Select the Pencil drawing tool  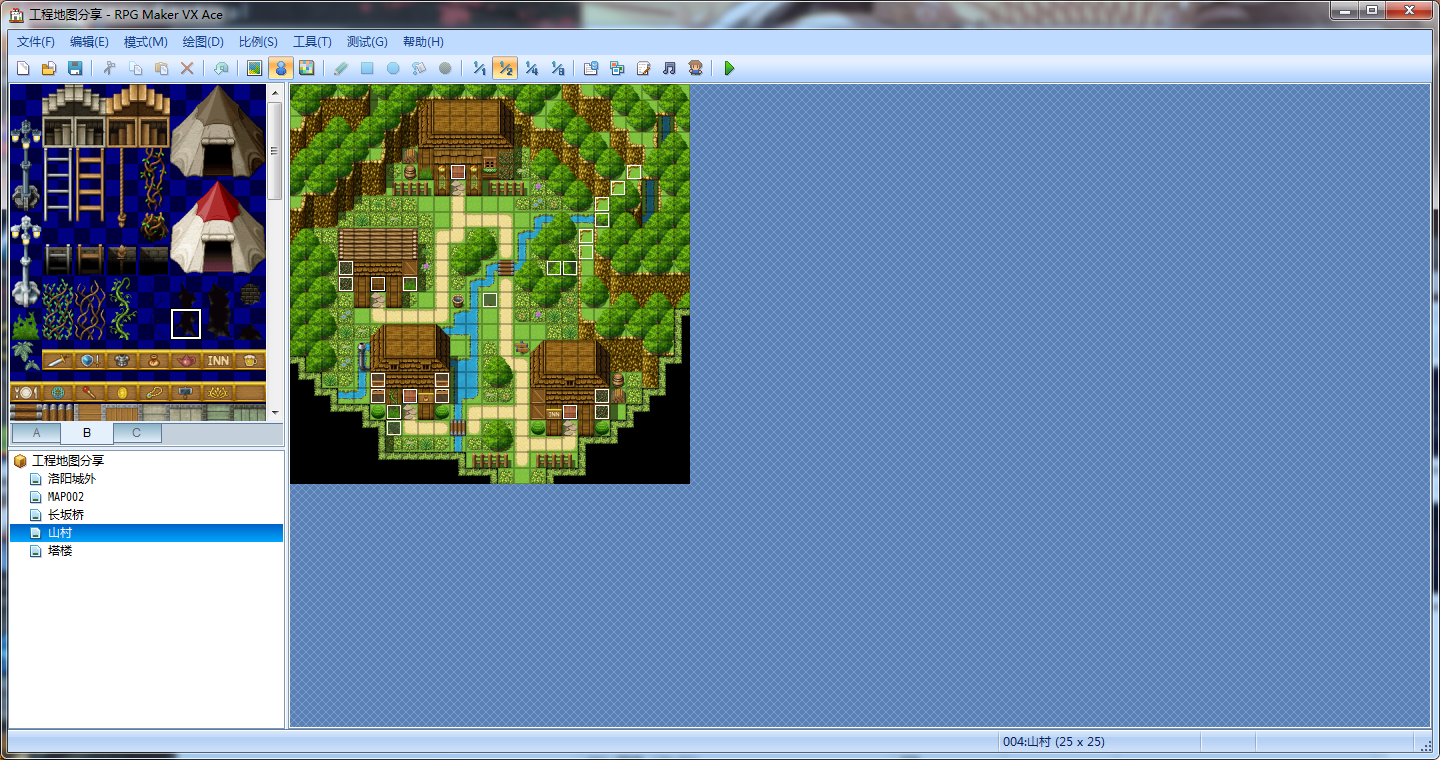pyautogui.click(x=341, y=68)
